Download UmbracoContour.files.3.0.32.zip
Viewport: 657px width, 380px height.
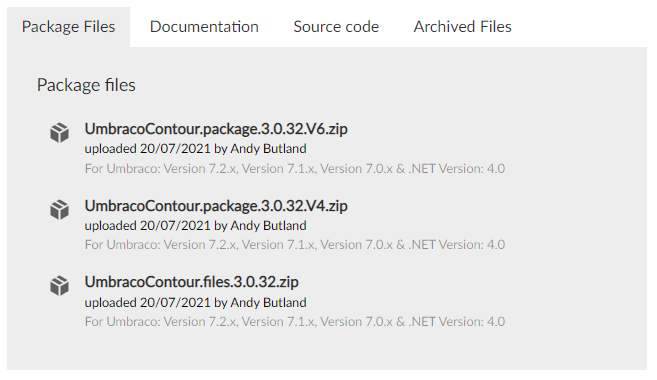click(x=191, y=282)
